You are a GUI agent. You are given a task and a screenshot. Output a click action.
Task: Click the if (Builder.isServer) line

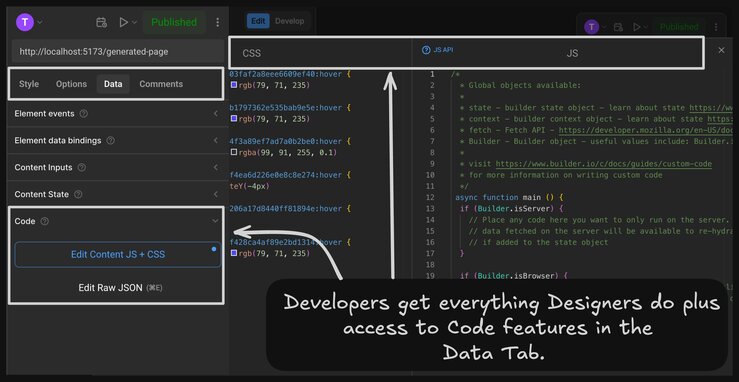(x=511, y=209)
